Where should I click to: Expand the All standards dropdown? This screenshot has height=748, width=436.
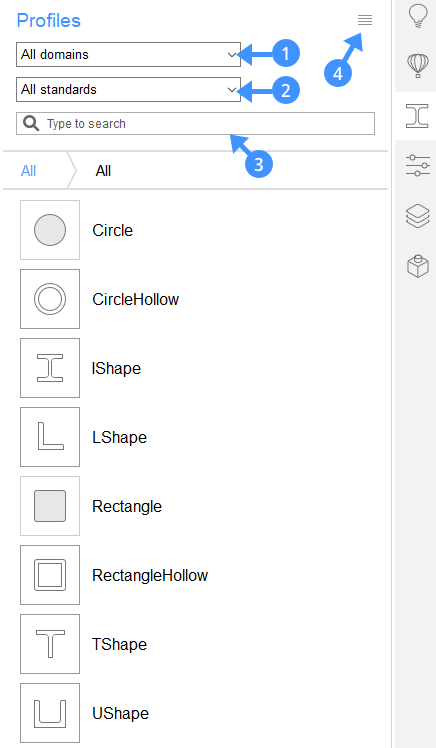tap(128, 89)
